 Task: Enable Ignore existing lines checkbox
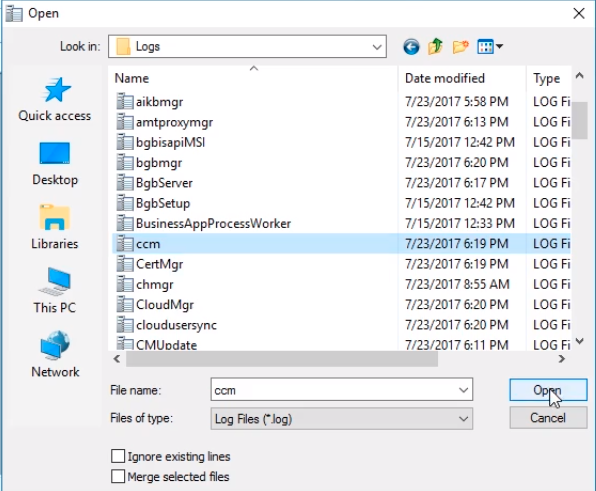pyautogui.click(x=118, y=456)
